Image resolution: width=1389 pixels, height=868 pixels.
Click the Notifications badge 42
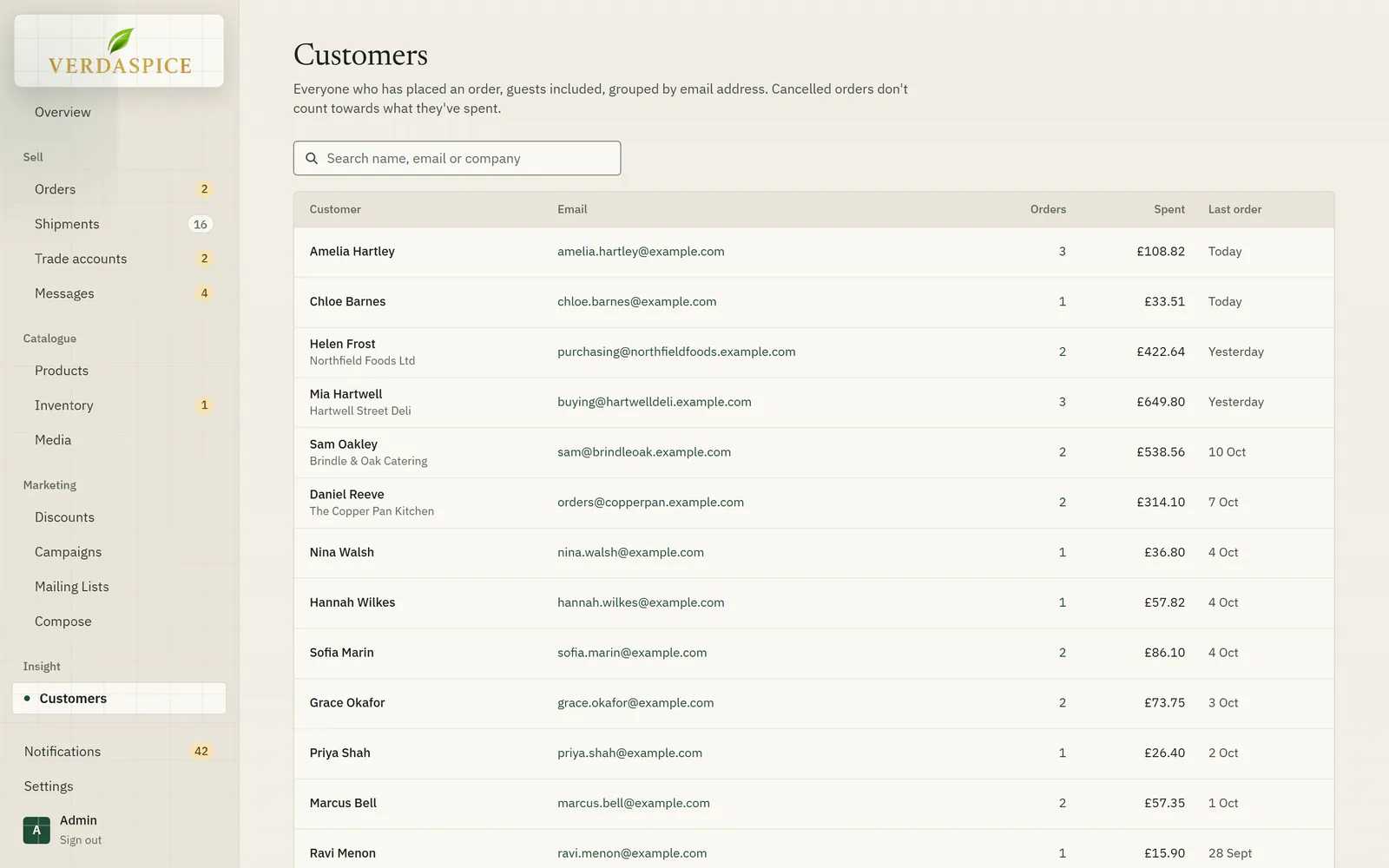201,752
